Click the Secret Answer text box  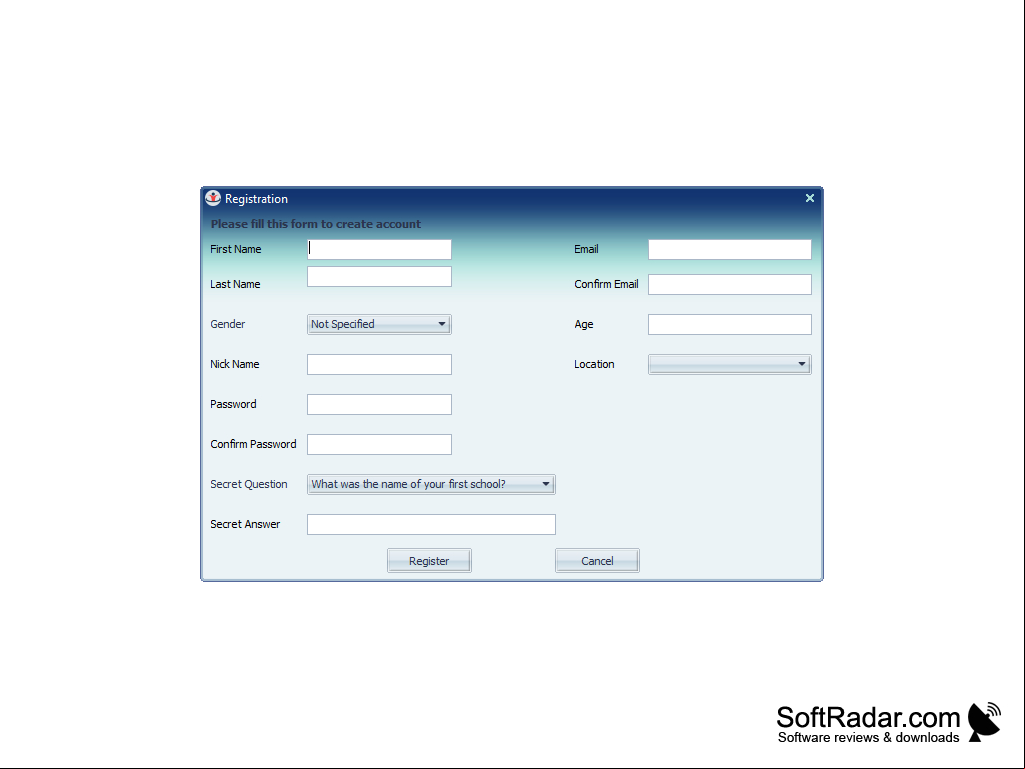[x=431, y=524]
